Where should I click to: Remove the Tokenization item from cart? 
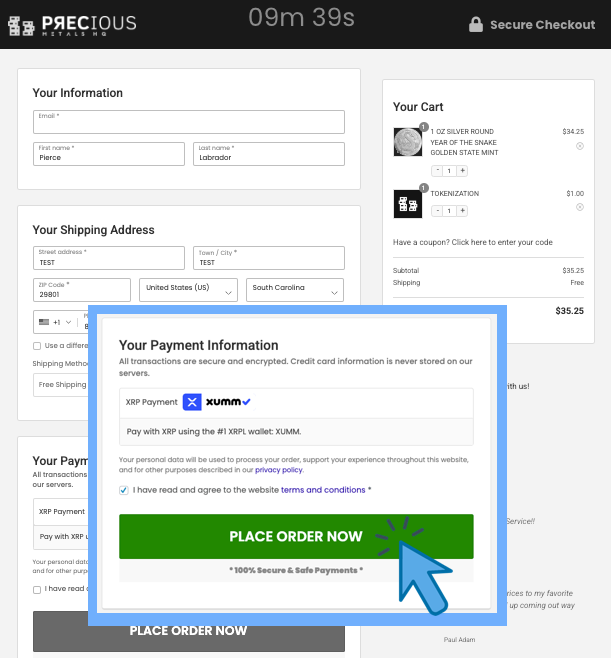(x=580, y=207)
